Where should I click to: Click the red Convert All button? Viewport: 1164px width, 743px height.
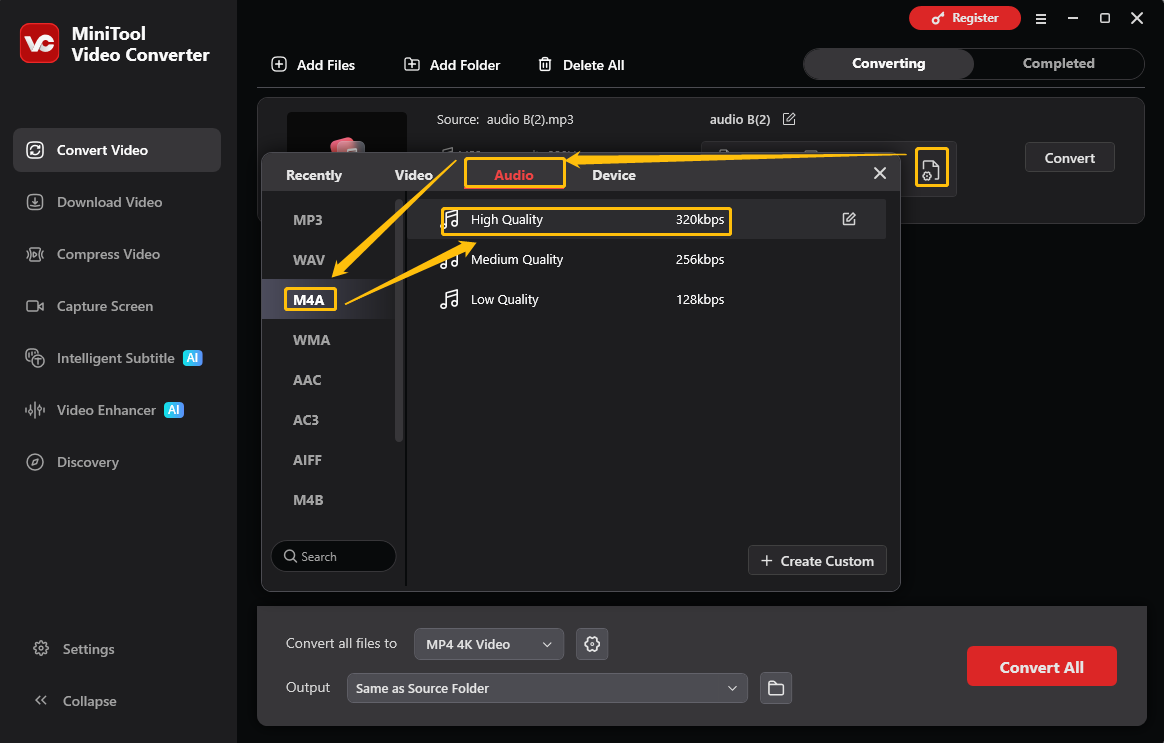pyautogui.click(x=1042, y=667)
